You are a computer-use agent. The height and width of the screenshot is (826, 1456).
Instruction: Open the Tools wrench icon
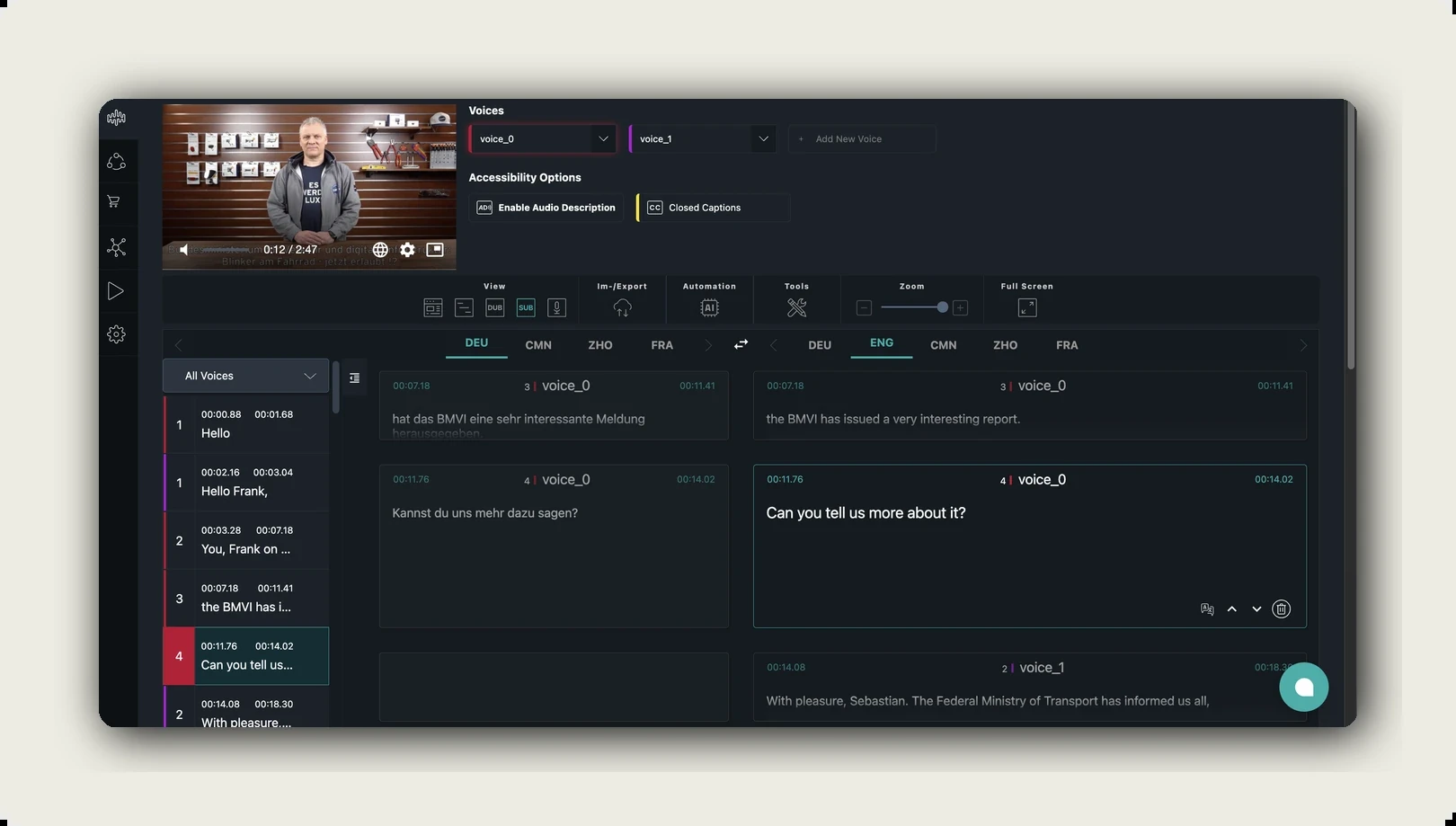pyautogui.click(x=797, y=308)
